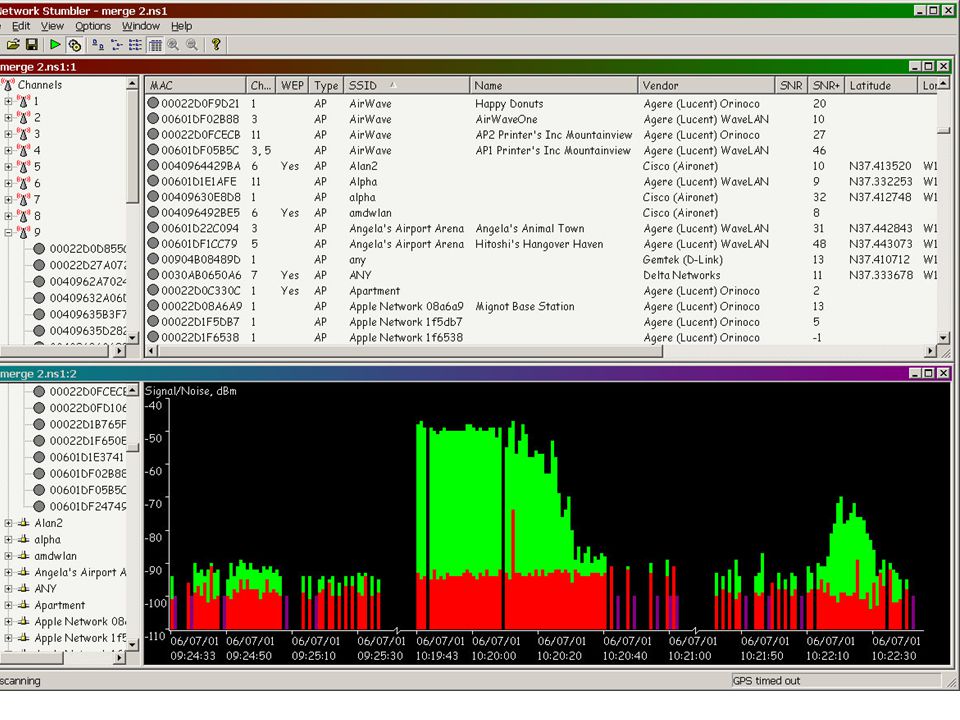The width and height of the screenshot is (960, 720).
Task: Expand the ANY SSID node
Action: pos(8,588)
